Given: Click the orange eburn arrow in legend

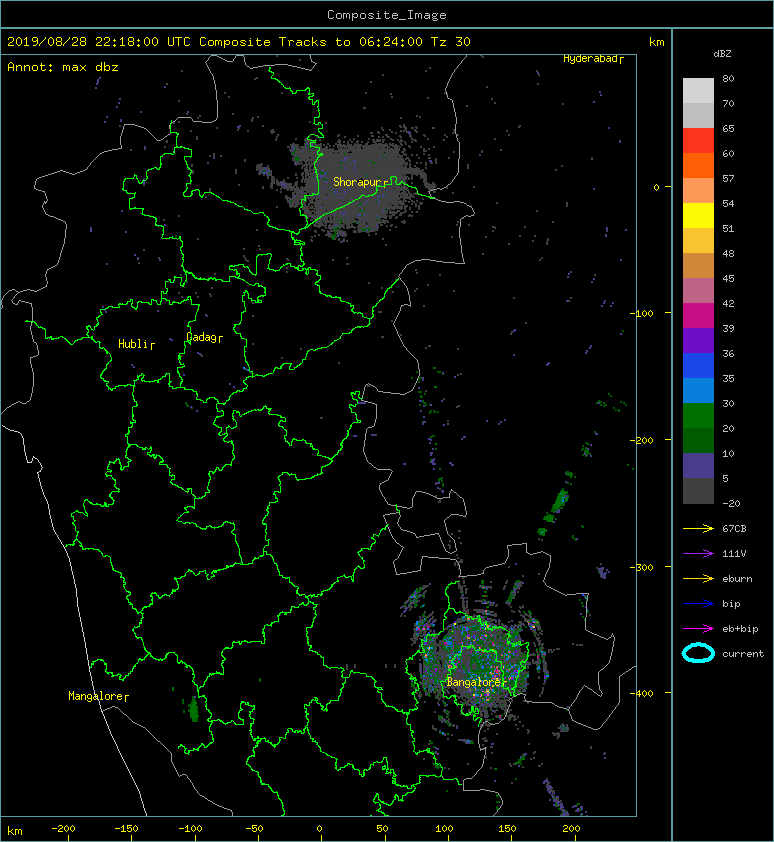Looking at the screenshot, I should pyautogui.click(x=698, y=579).
